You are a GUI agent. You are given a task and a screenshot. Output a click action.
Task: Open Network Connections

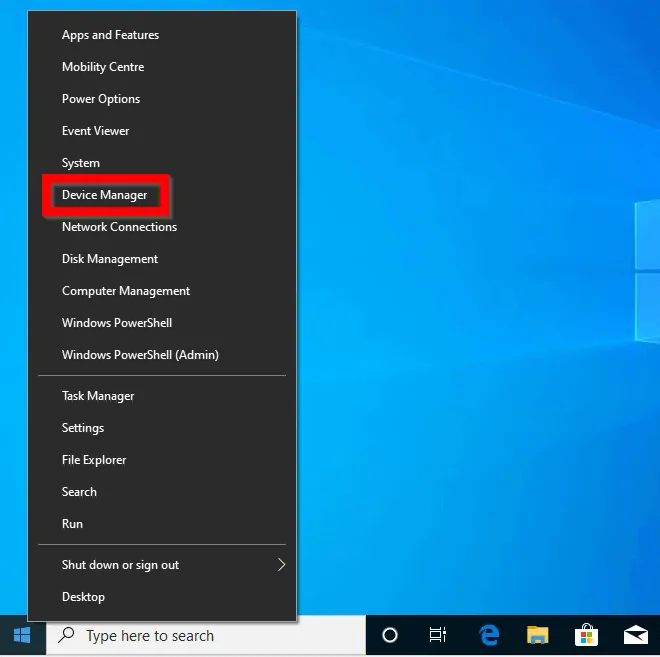[x=119, y=227]
